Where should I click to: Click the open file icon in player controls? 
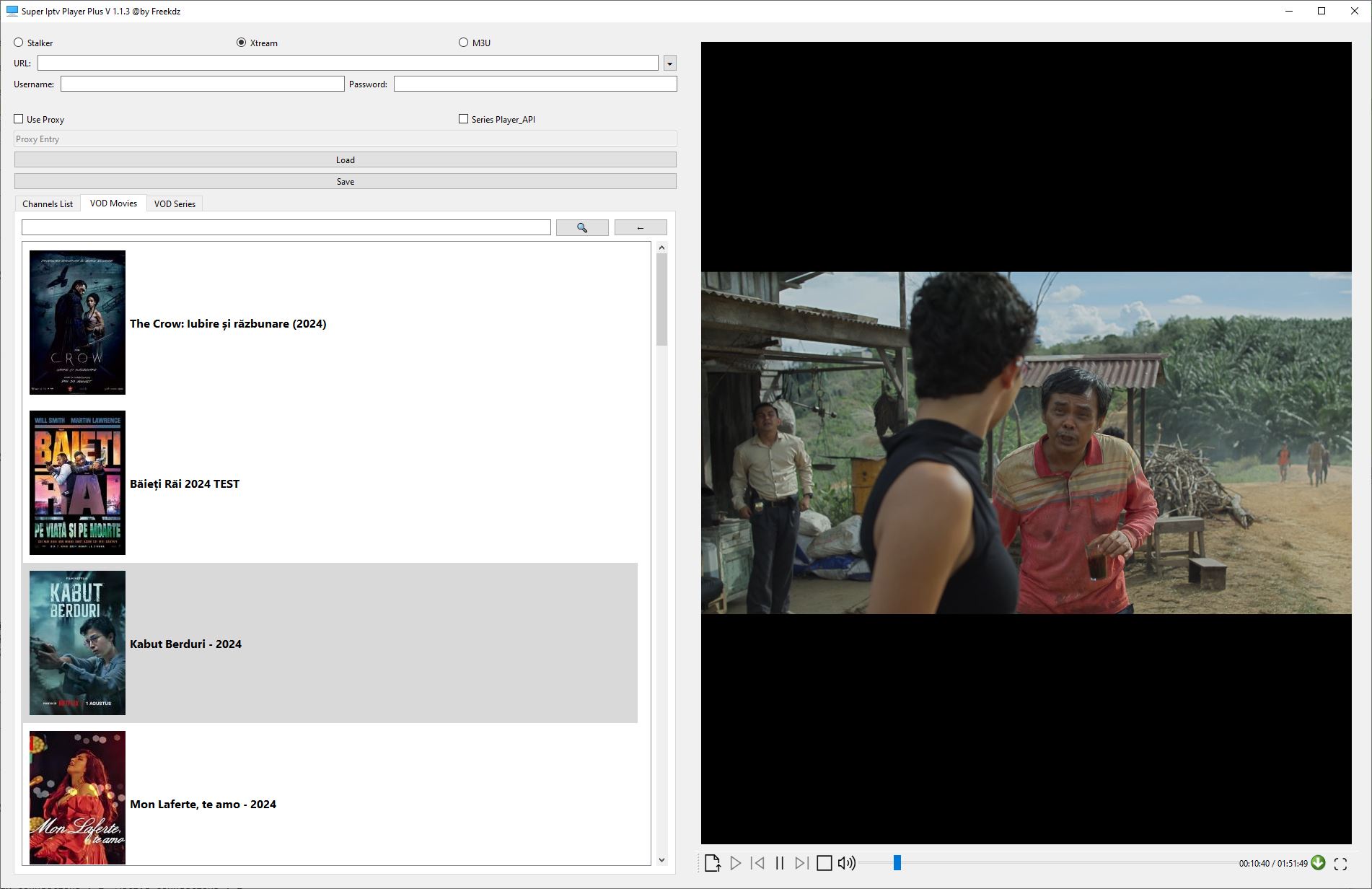click(713, 863)
